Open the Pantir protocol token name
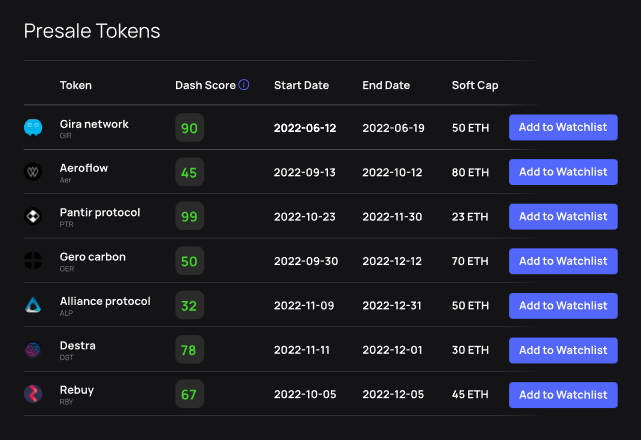Screen dimensions: 641x440 point(100,212)
